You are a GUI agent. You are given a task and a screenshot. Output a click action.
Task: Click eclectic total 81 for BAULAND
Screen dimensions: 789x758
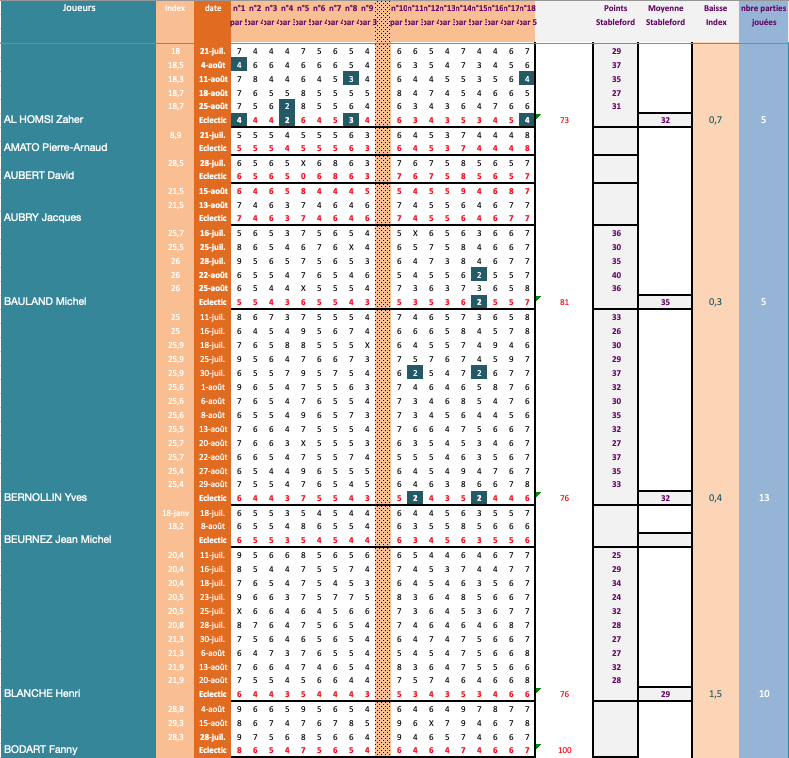coord(564,302)
